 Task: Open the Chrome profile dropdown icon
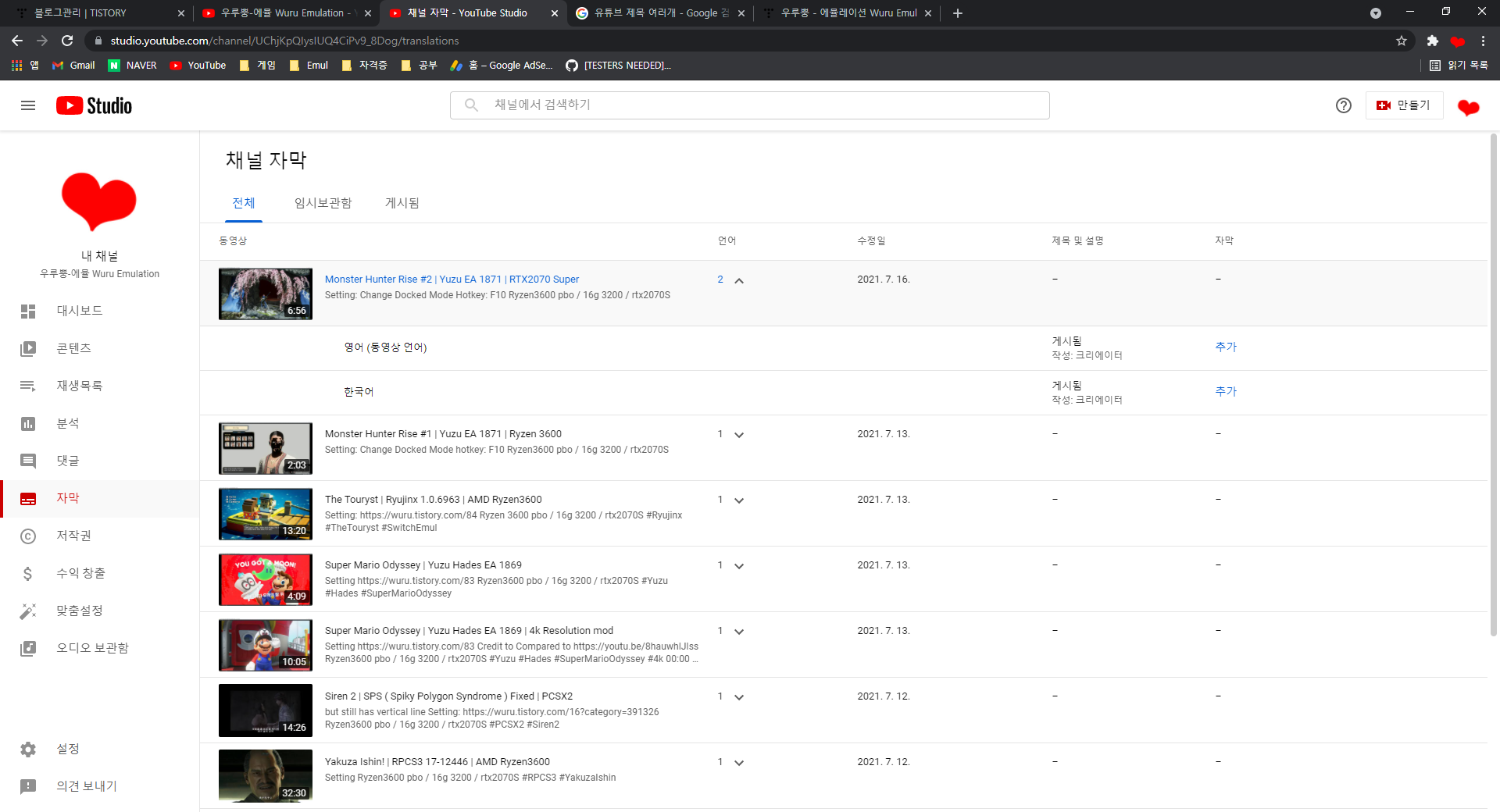coord(1376,13)
